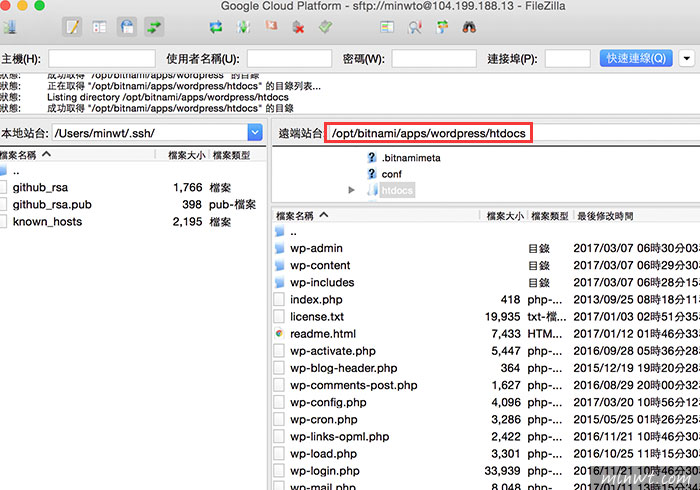
Task: Sort local files by filename column header
Action: pos(77,155)
